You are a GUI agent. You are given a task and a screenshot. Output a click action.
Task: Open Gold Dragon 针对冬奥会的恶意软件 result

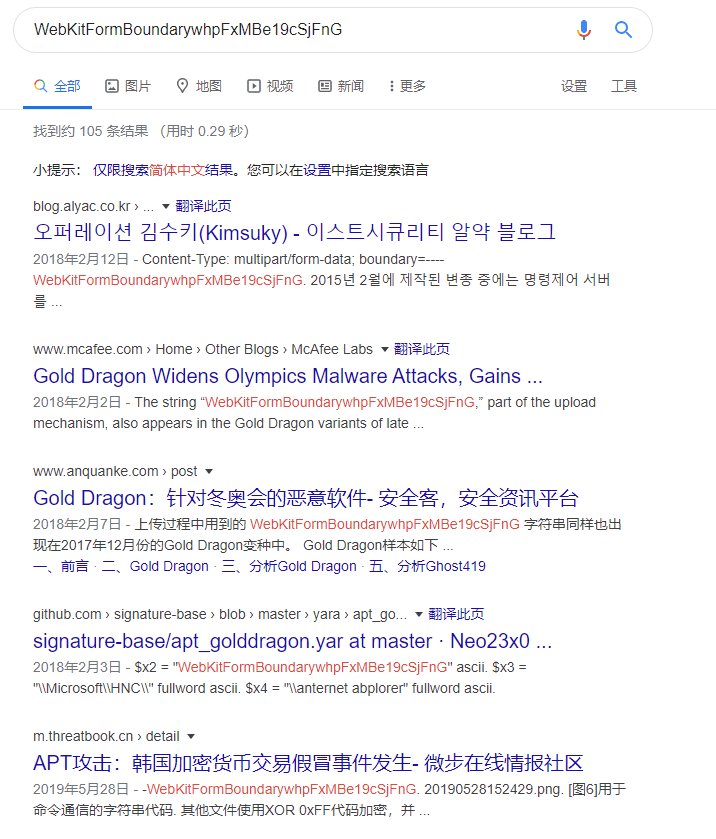point(306,498)
